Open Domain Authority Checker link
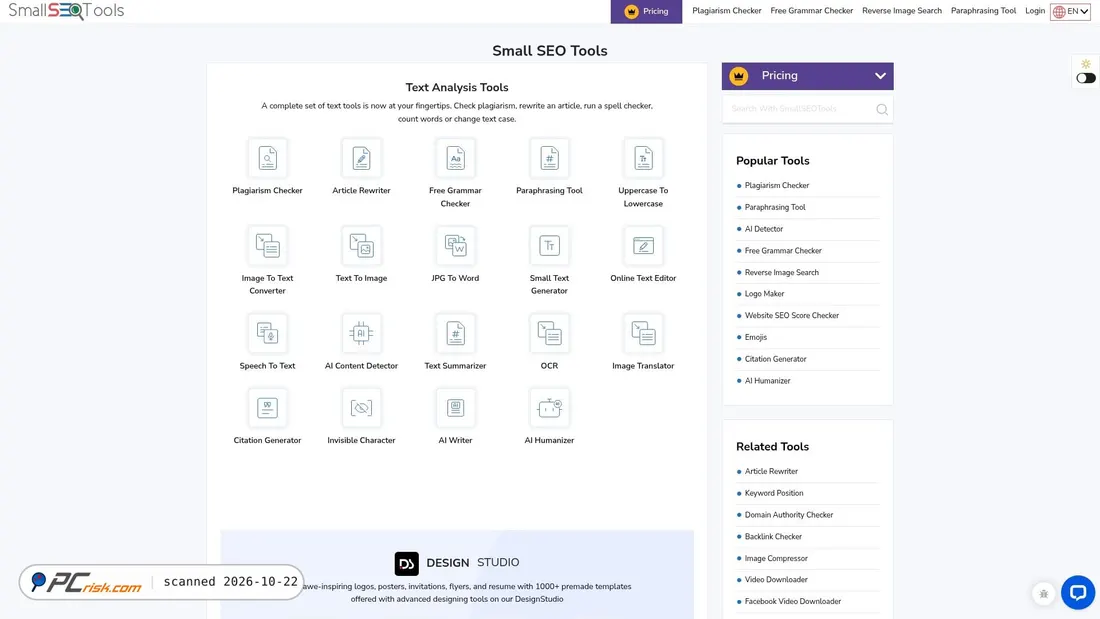The image size is (1100, 619). (789, 514)
